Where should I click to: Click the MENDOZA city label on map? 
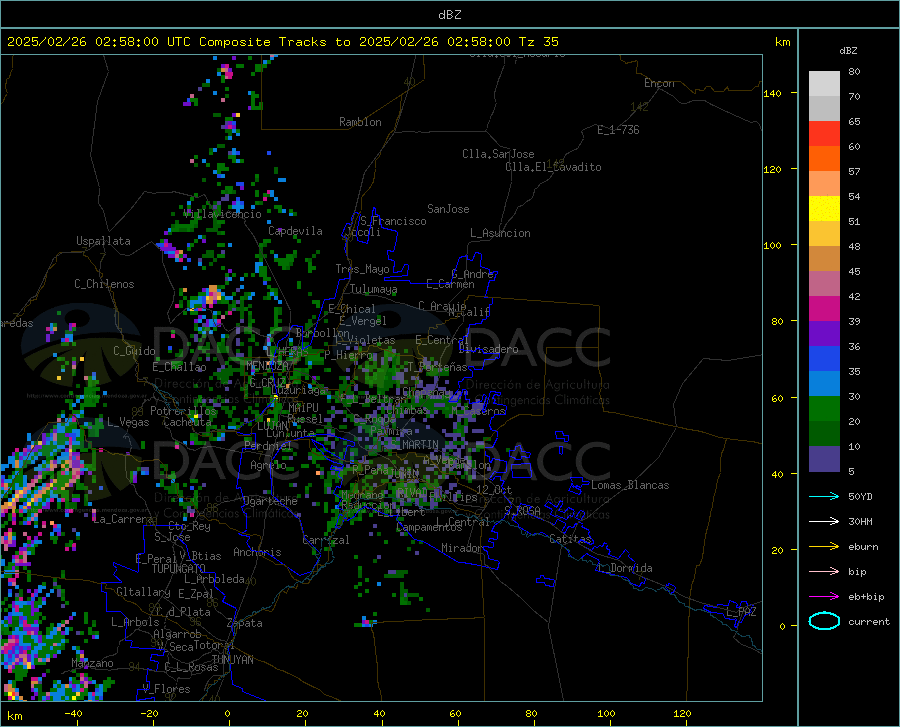click(x=267, y=366)
